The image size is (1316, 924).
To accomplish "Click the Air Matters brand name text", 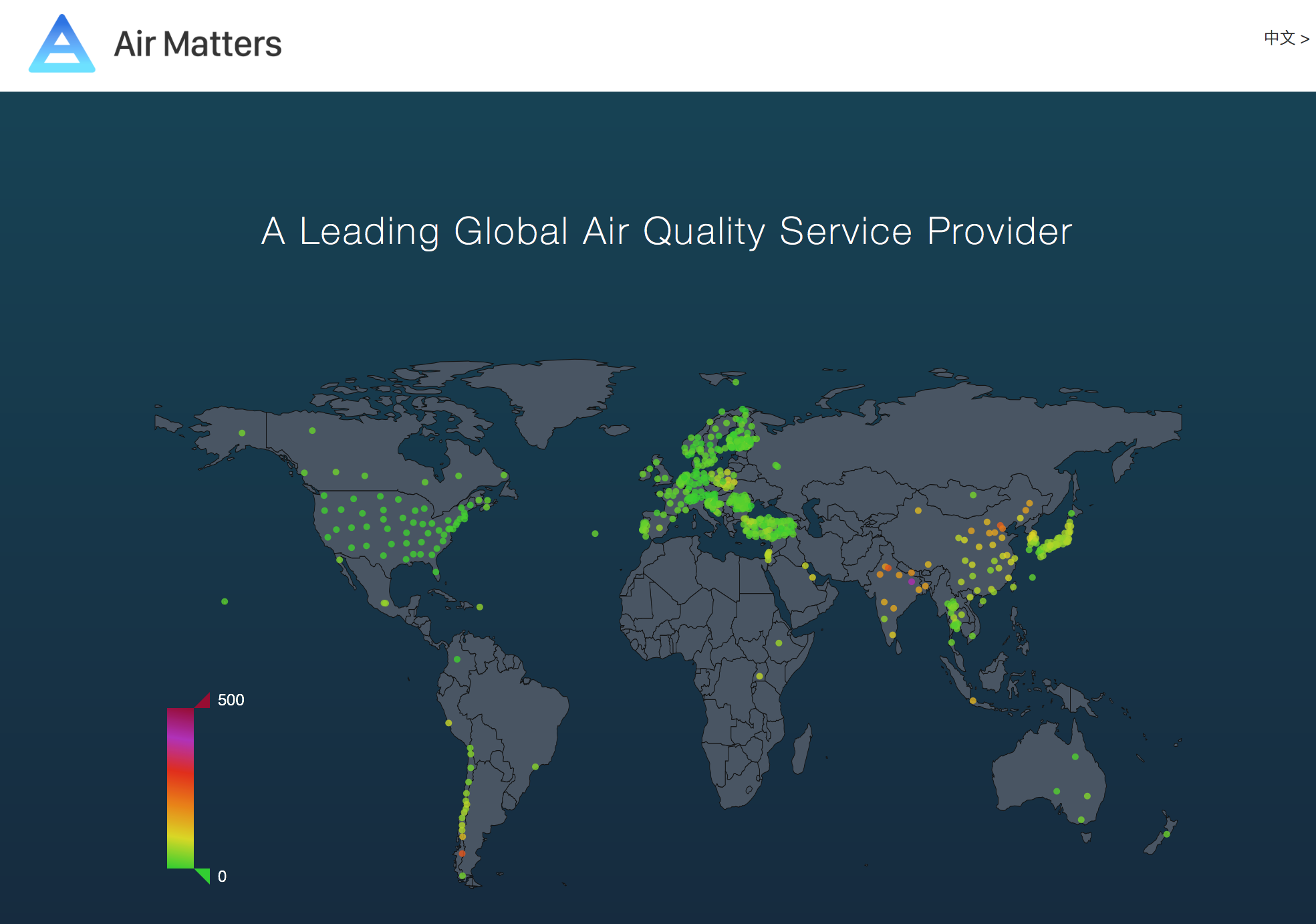I will click(x=197, y=44).
